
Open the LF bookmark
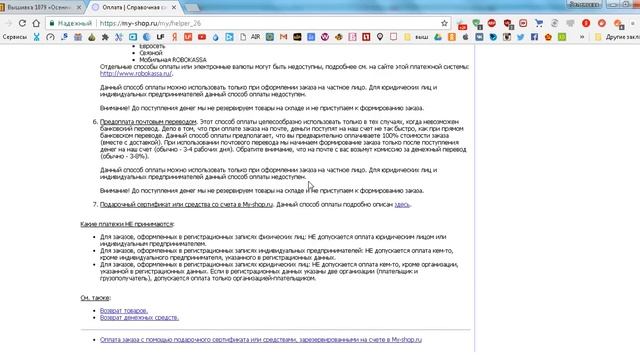pyautogui.click(x=160, y=37)
